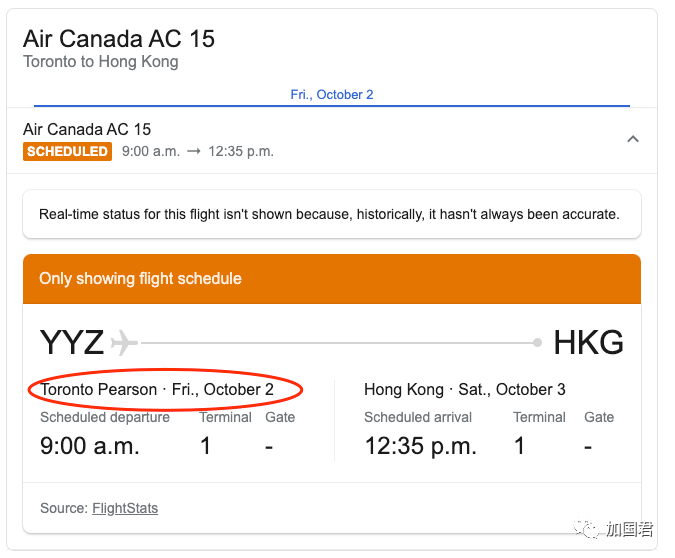Click the arrow between 9:00 a.m. and 12:35 p.m.
The height and width of the screenshot is (558, 675).
coord(193,152)
